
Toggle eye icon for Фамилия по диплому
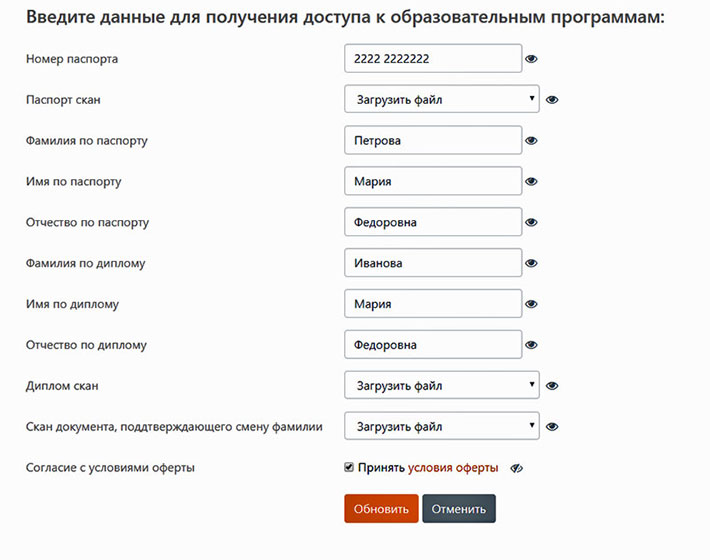pos(531,263)
